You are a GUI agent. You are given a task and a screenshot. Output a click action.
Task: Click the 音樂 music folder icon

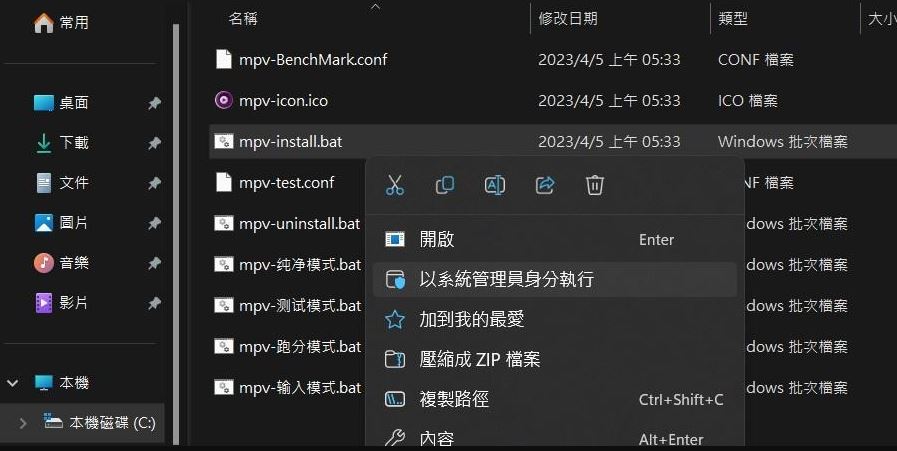pos(43,263)
